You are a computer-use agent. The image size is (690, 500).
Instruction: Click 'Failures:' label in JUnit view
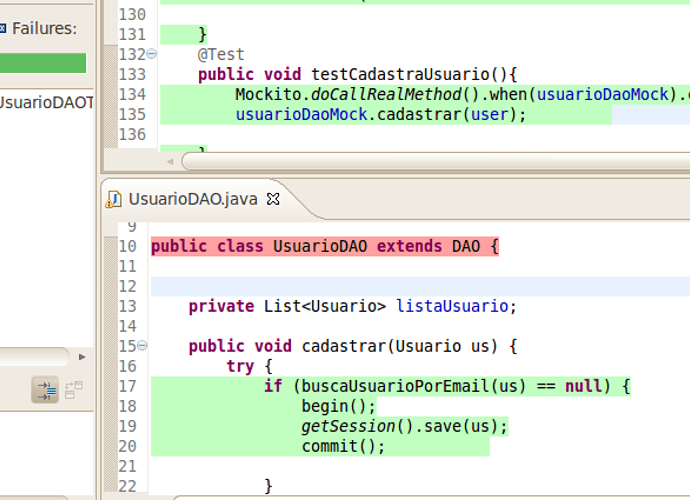tap(44, 29)
